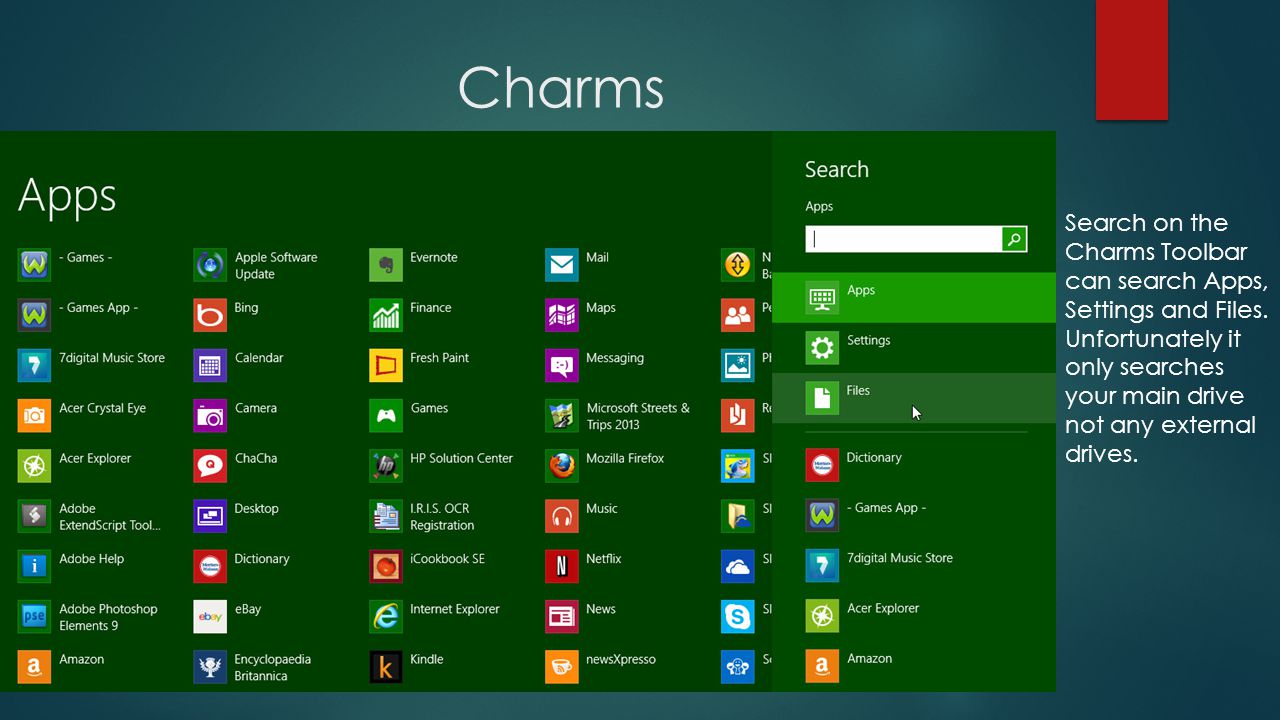Open the Adobe Help app

[x=71, y=566]
